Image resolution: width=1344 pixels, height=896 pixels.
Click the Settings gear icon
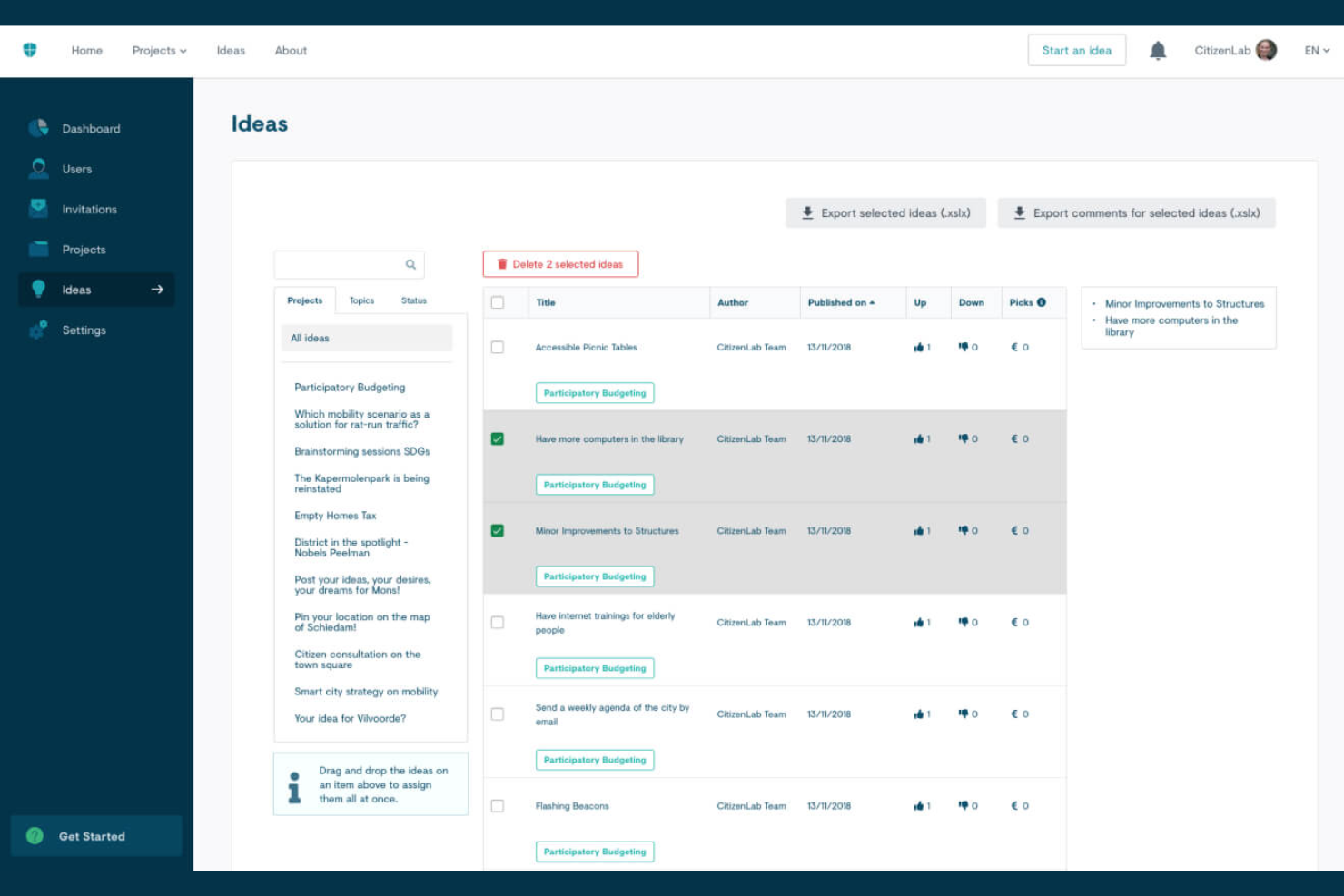(x=38, y=330)
